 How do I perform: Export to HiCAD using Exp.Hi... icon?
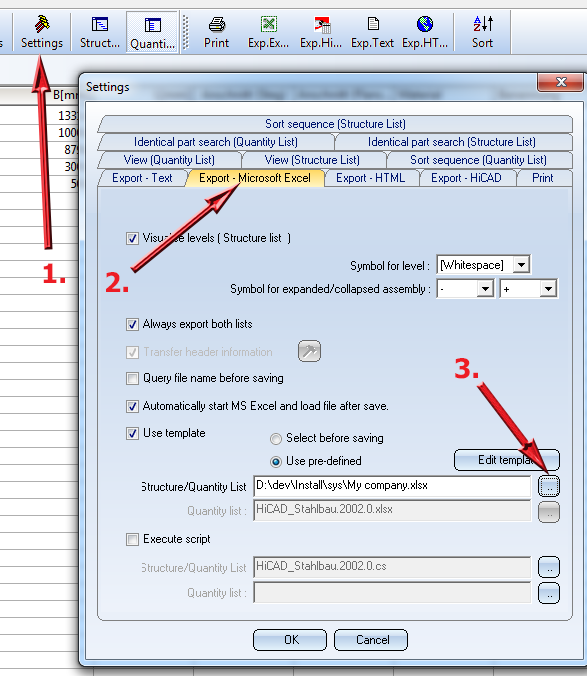coord(321,32)
